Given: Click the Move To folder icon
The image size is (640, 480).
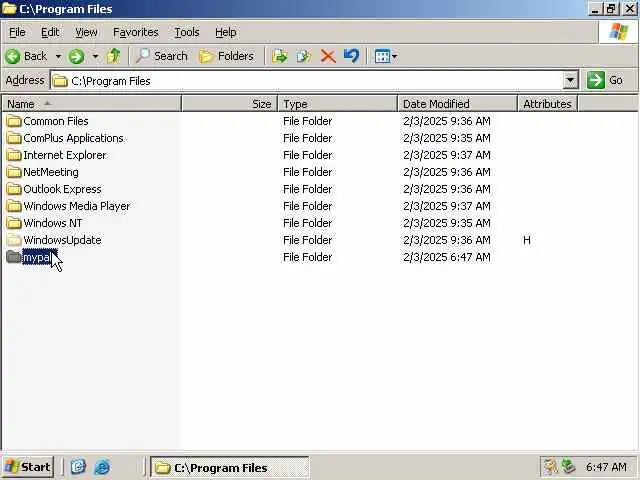Looking at the screenshot, I should pos(280,56).
